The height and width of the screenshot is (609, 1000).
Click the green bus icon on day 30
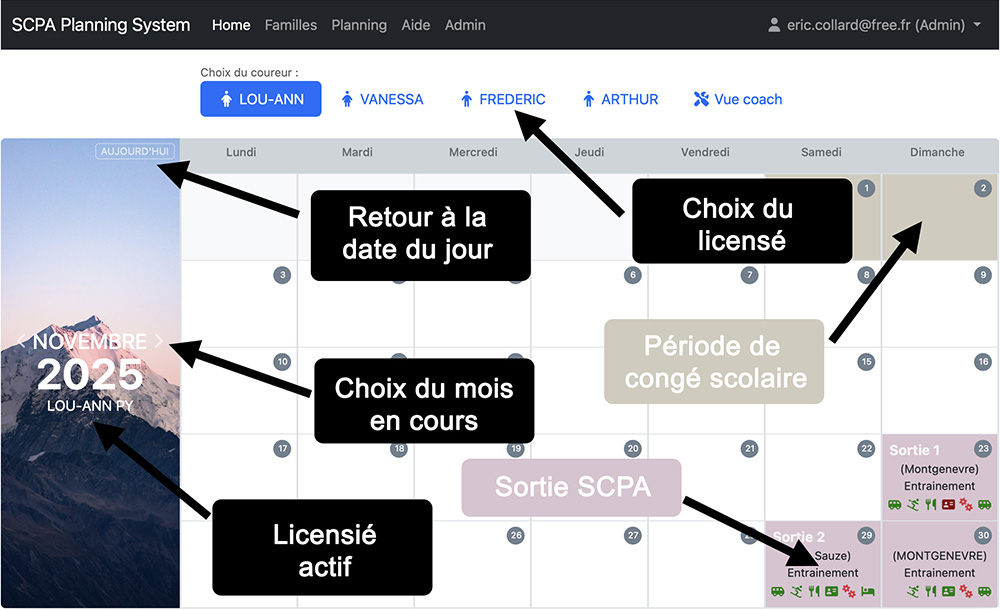[985, 591]
